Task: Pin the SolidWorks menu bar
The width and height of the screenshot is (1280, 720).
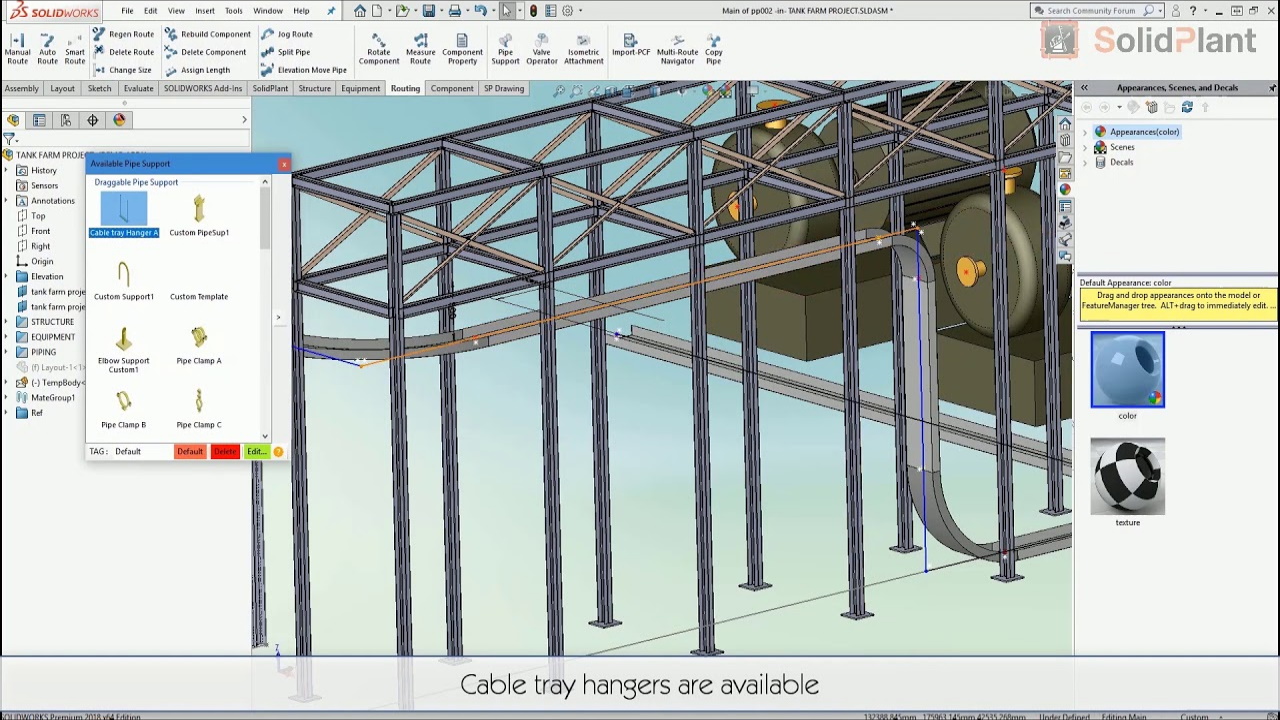Action: click(x=331, y=11)
